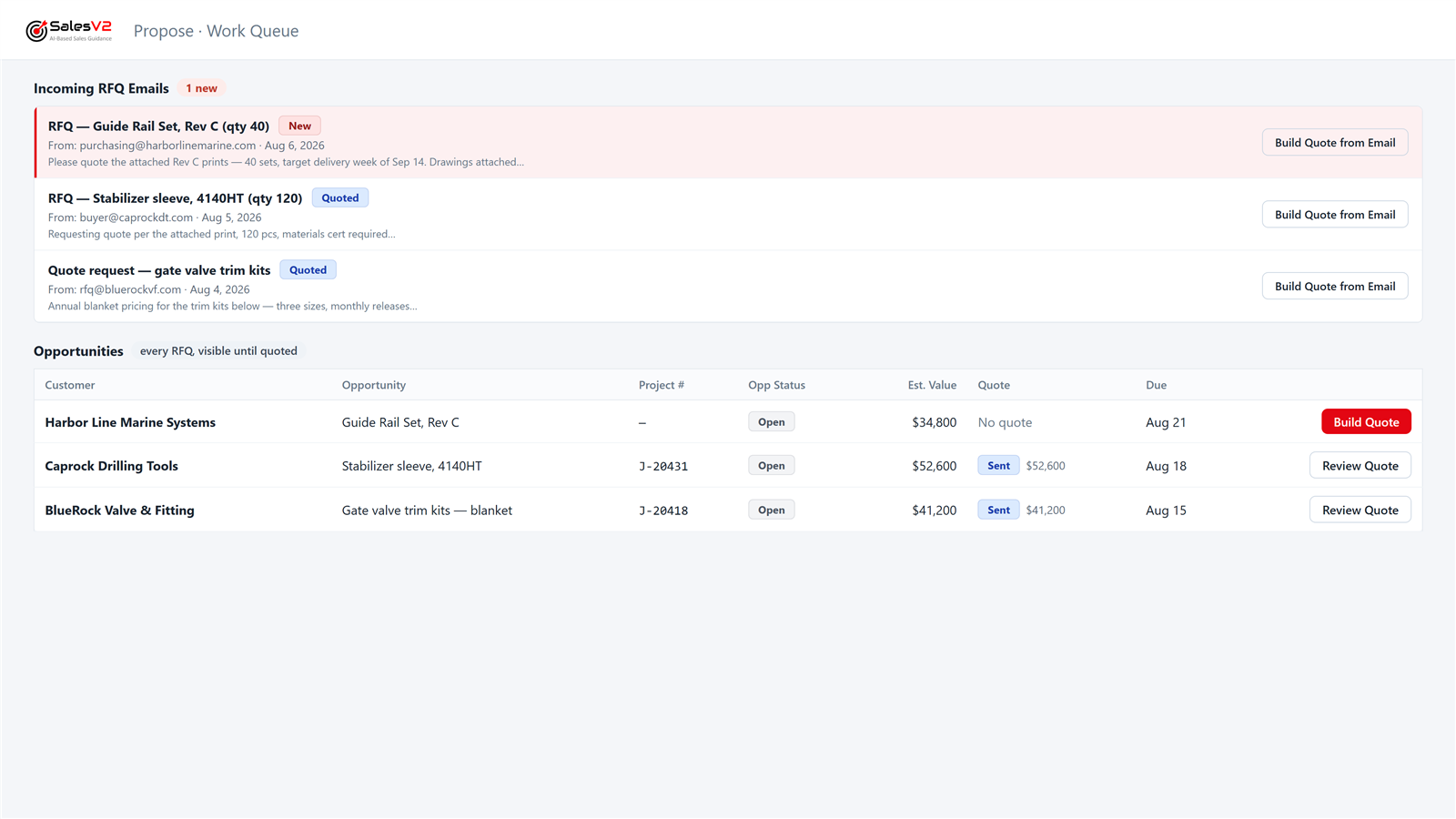Click the Opp Status column header
Image resolution: width=1456 pixels, height=819 pixels.
click(776, 385)
